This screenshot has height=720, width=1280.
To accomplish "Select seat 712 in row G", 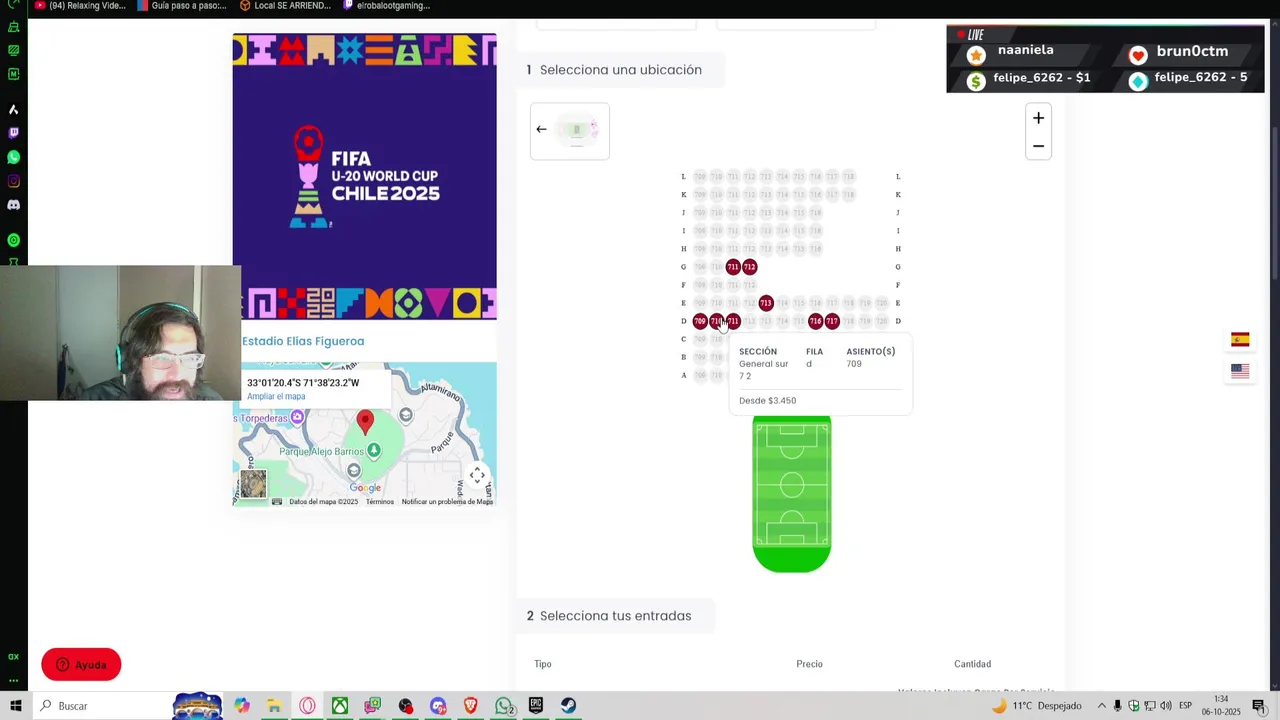I will pyautogui.click(x=750, y=267).
